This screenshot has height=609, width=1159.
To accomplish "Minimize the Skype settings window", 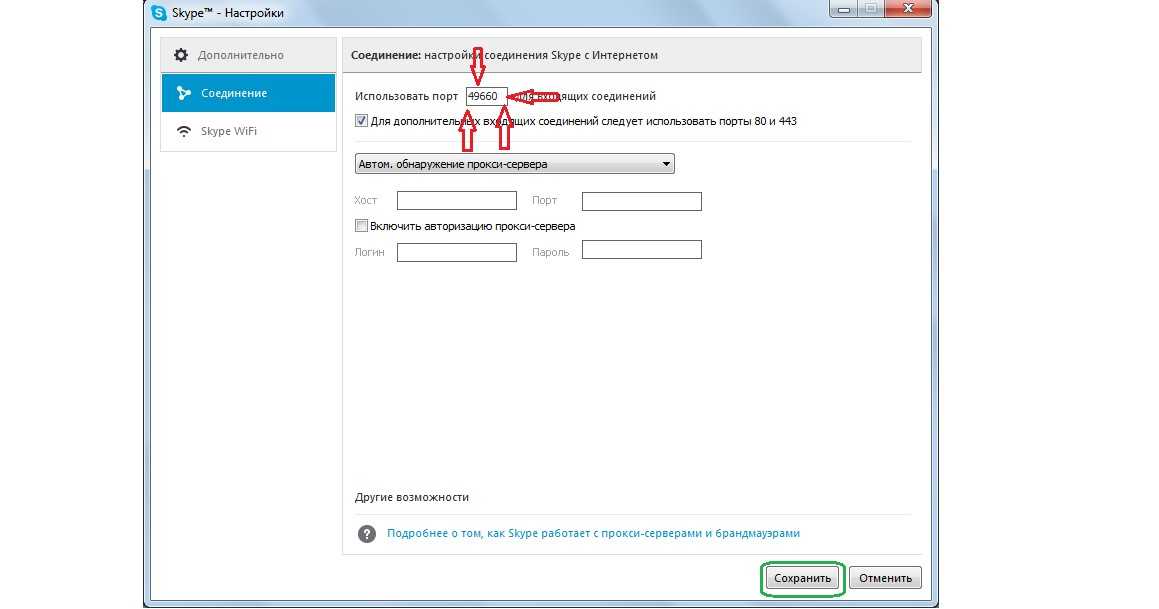I will 843,9.
